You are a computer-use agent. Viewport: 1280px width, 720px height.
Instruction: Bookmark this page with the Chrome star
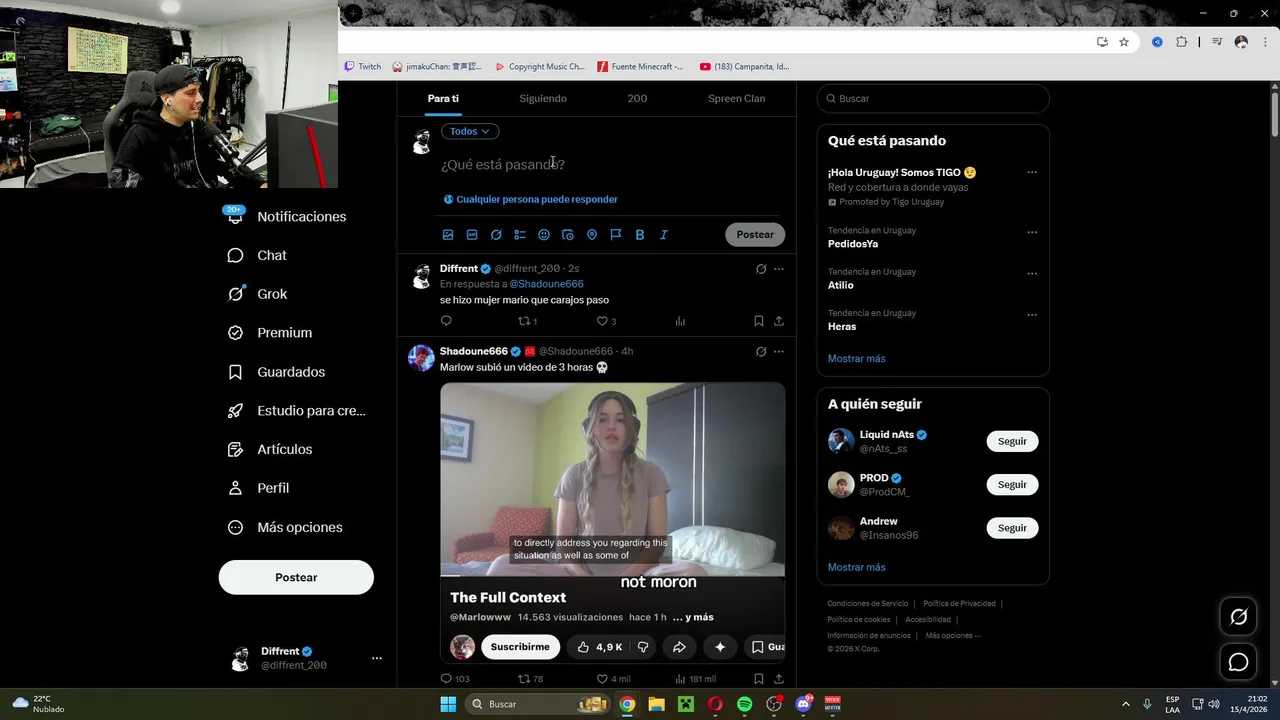(1124, 42)
